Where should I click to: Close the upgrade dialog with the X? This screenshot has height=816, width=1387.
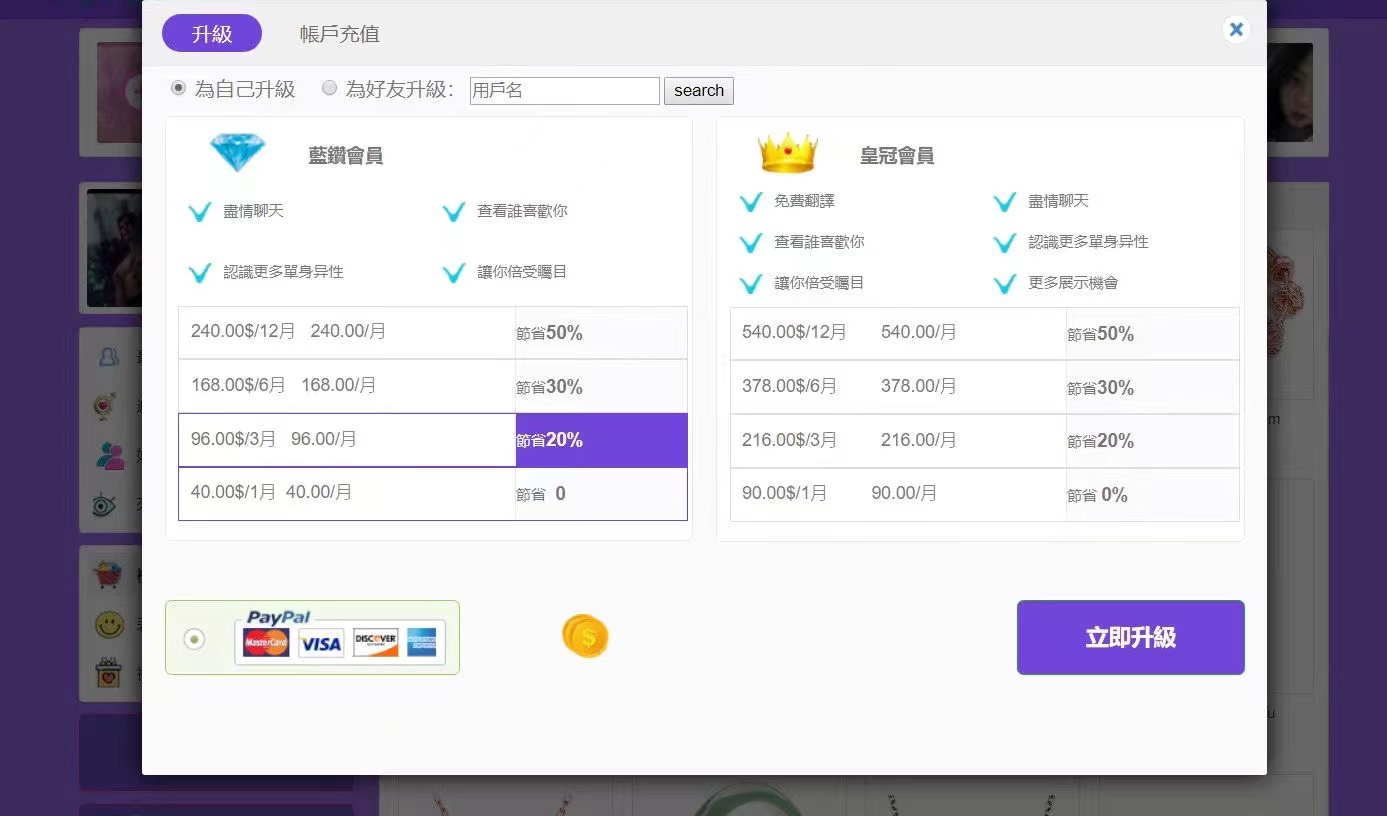click(x=1236, y=29)
